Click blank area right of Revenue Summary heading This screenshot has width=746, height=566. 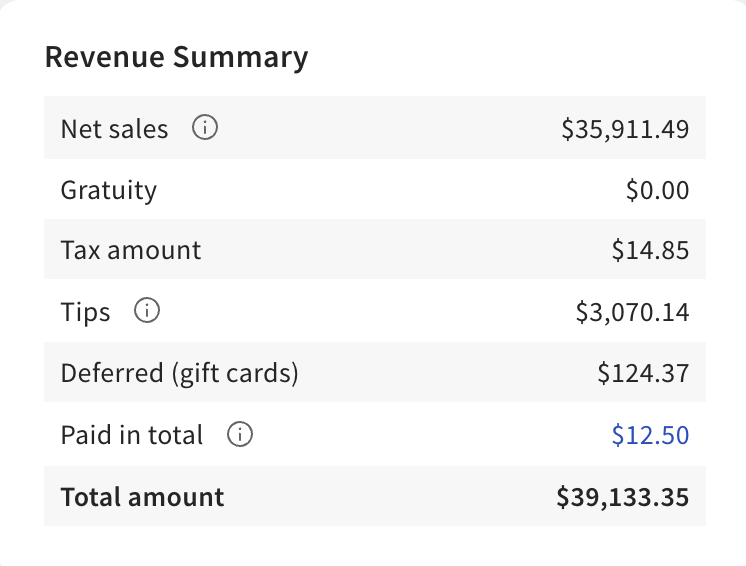coord(520,58)
